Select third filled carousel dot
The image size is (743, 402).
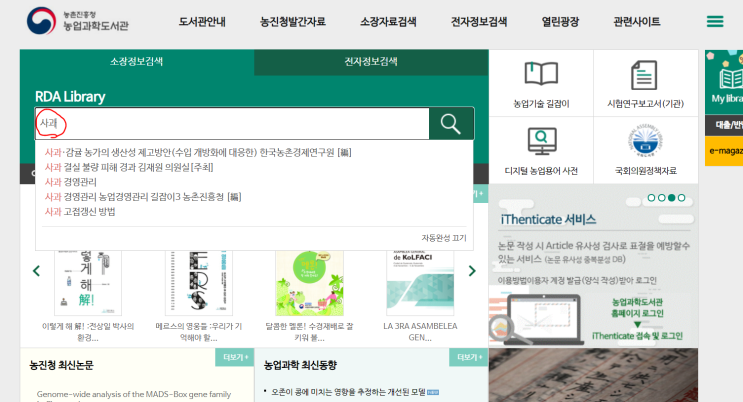point(671,198)
